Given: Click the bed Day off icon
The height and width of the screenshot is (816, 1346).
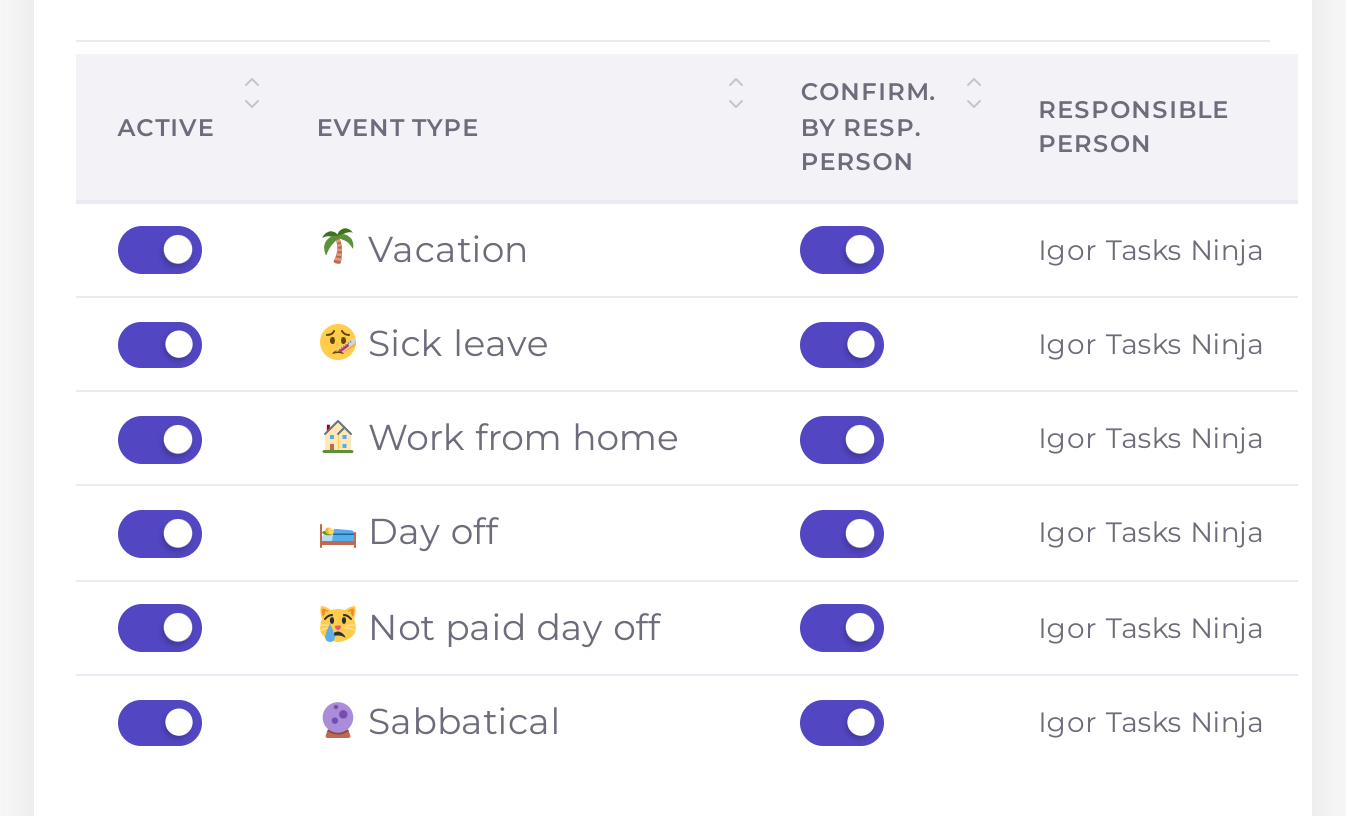Looking at the screenshot, I should pyautogui.click(x=338, y=533).
